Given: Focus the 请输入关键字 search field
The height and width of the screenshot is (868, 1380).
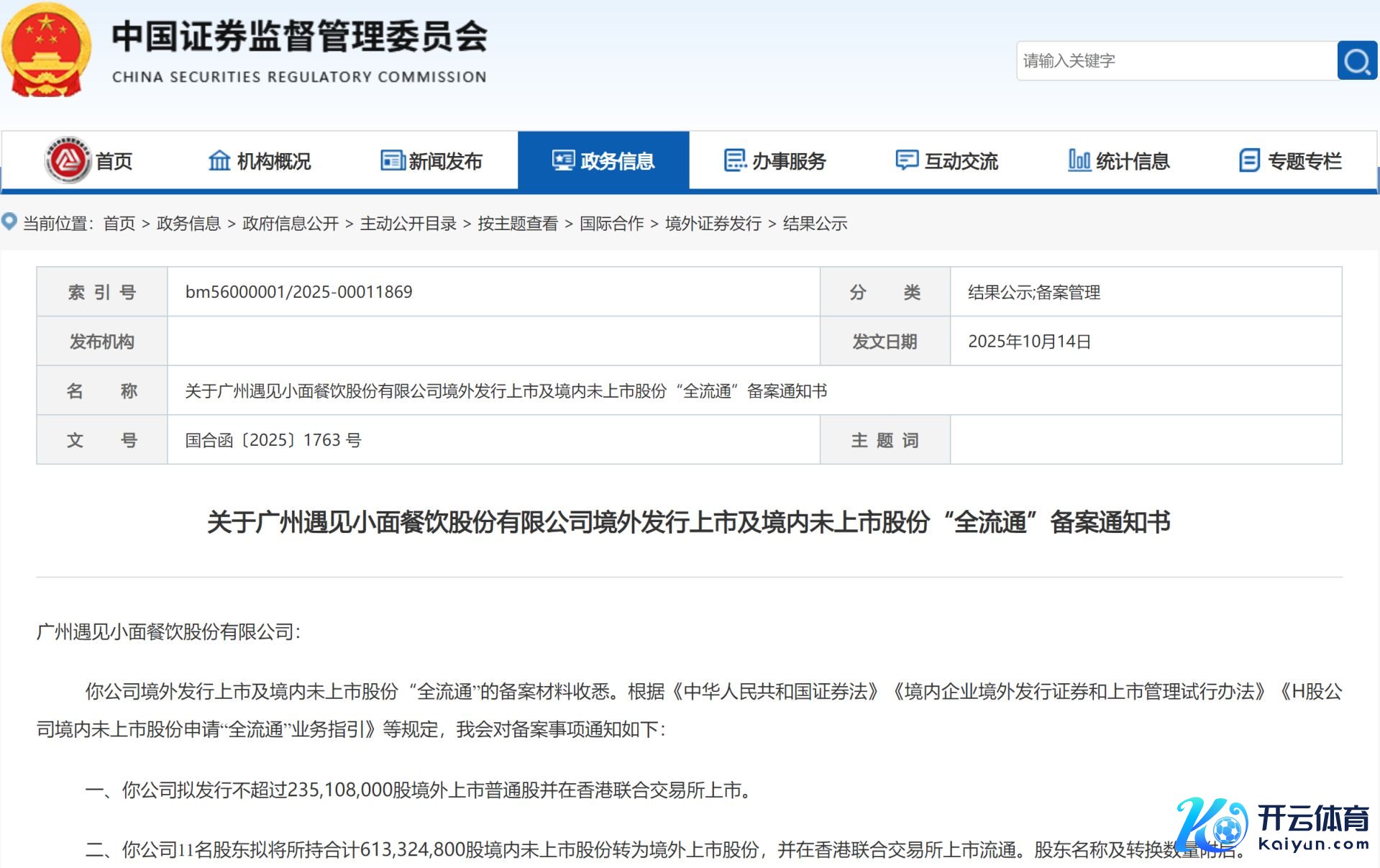Looking at the screenshot, I should [1176, 60].
